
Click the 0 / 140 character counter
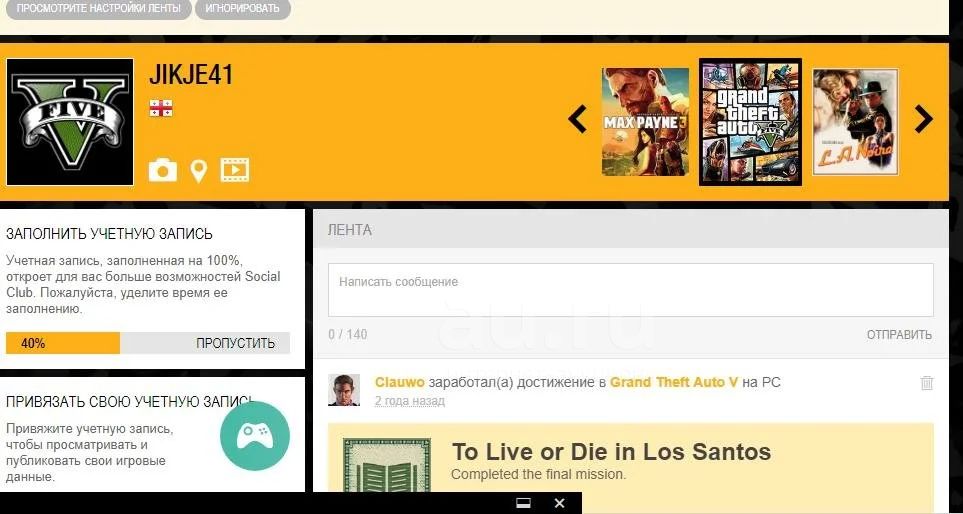pyautogui.click(x=348, y=335)
